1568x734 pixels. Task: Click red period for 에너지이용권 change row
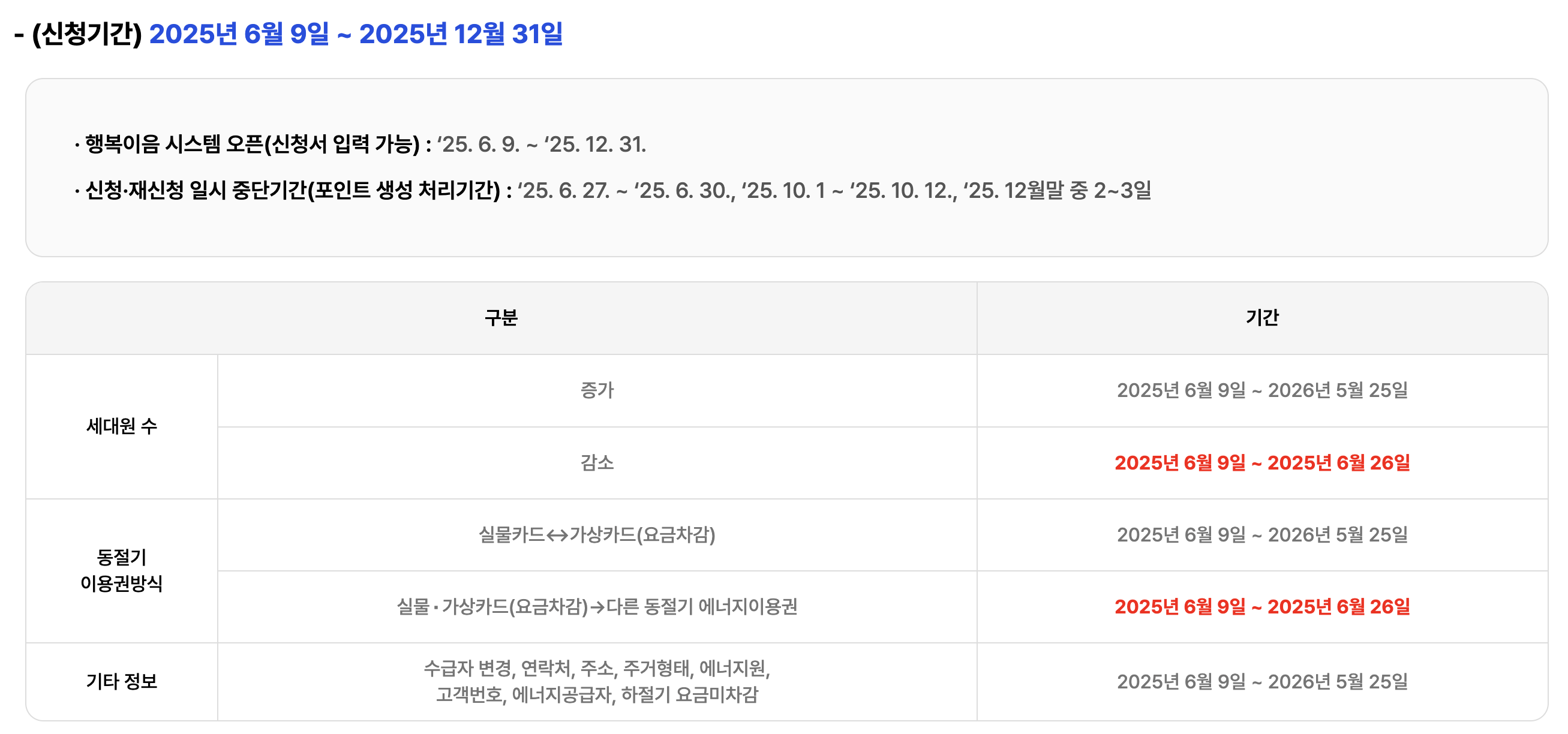coord(1262,607)
